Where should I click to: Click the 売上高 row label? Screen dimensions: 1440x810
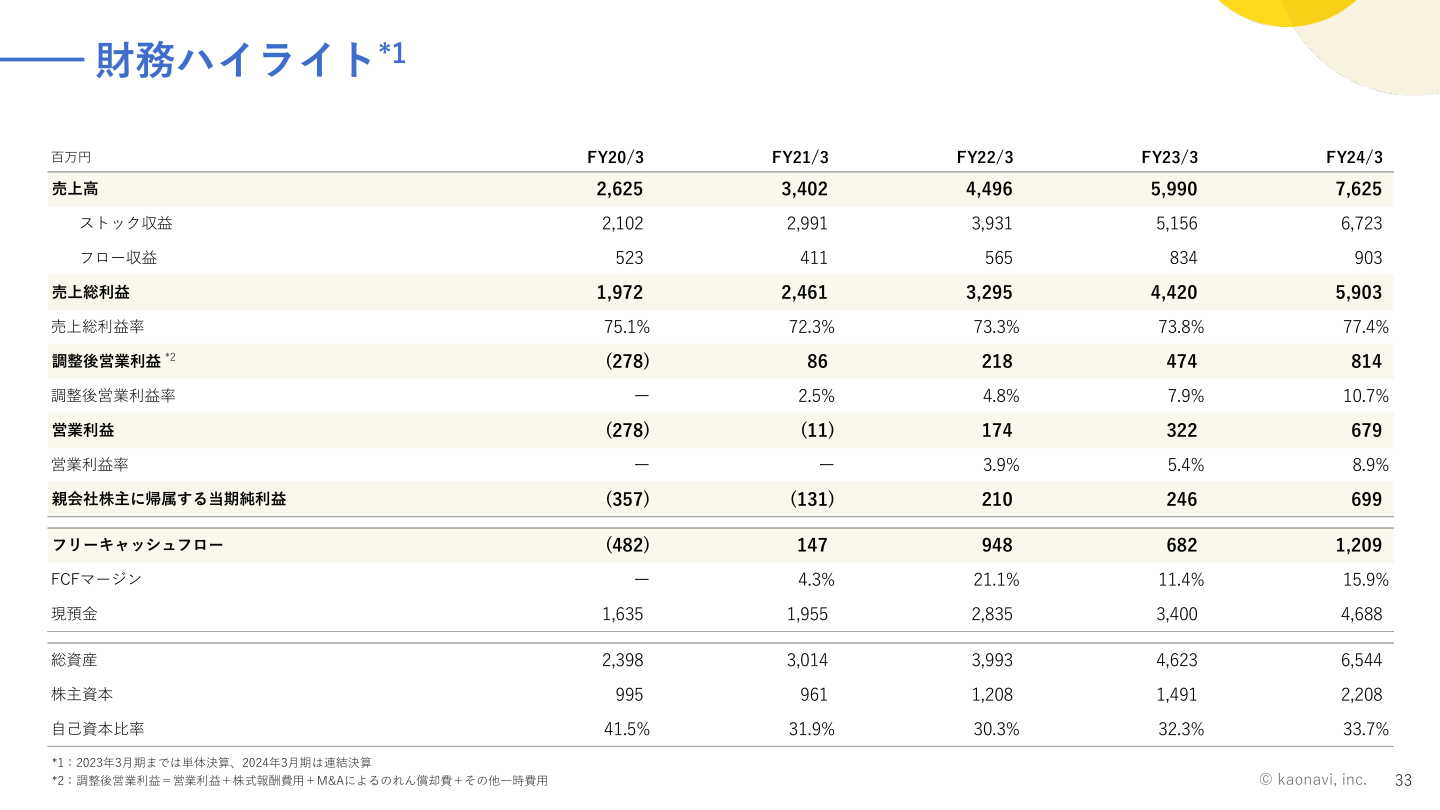tap(75, 189)
